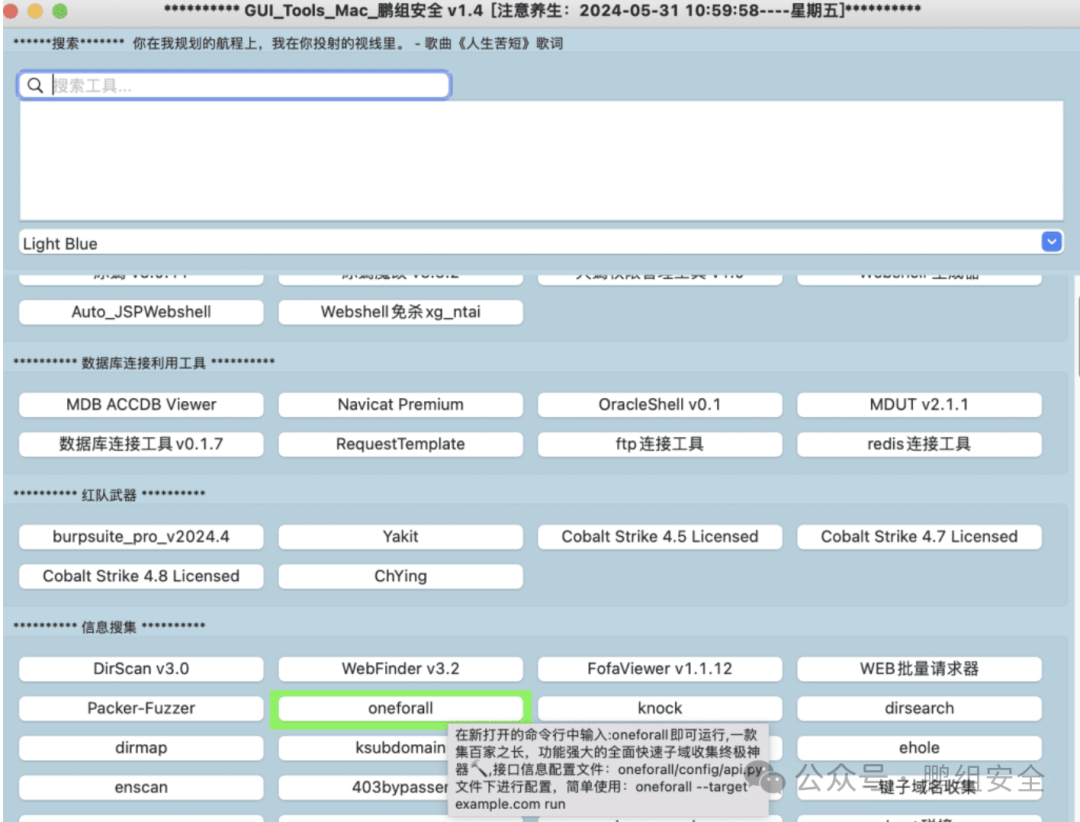Open 数据库连接工具 v0.1.7
The height and width of the screenshot is (822, 1080).
(x=141, y=444)
